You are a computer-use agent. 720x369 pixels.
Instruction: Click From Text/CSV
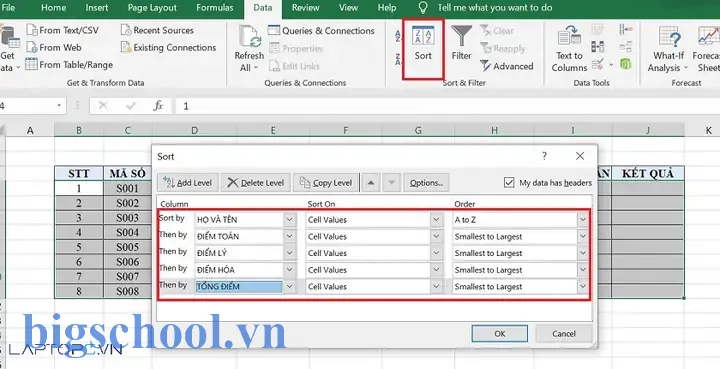pos(62,30)
